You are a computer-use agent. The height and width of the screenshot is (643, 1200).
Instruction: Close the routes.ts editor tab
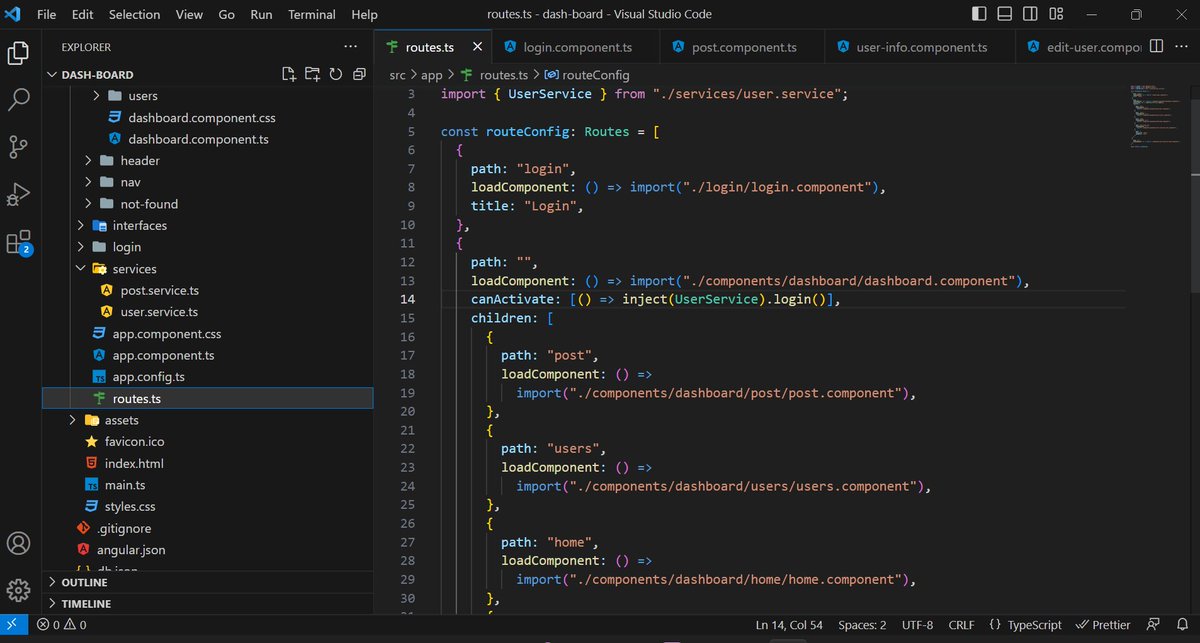(477, 47)
